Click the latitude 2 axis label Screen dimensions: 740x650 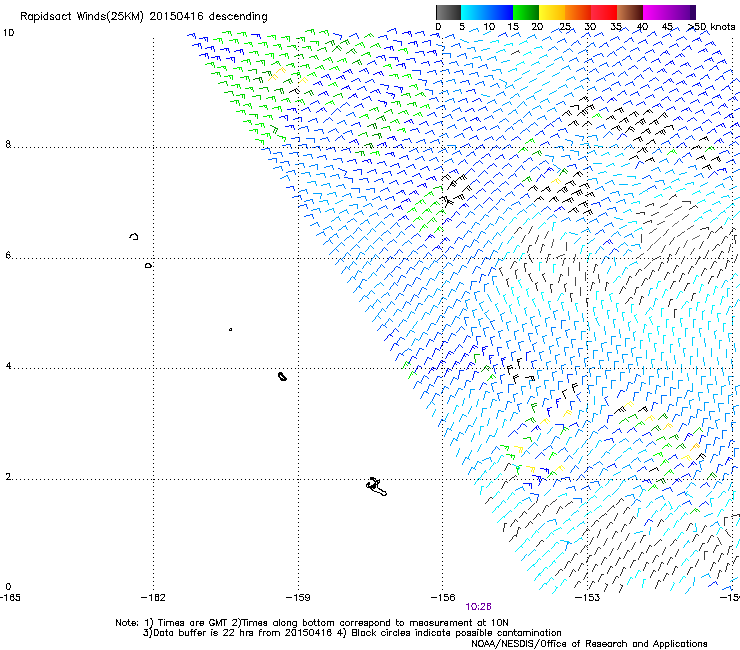pyautogui.click(x=8, y=477)
